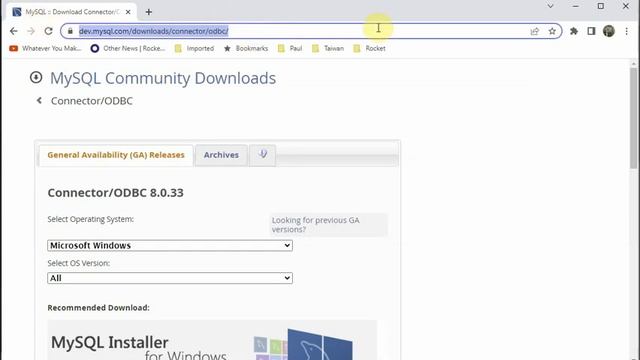The width and height of the screenshot is (640, 360).
Task: Click back chevron beside Connector/ODBC
Action: [39, 100]
